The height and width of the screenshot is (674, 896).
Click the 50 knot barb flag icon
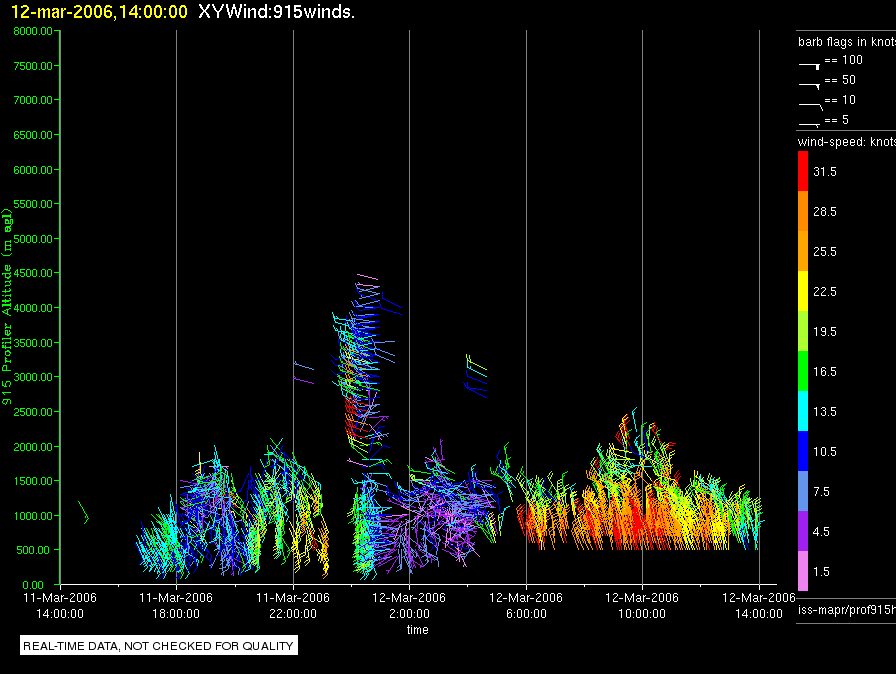pyautogui.click(x=809, y=86)
